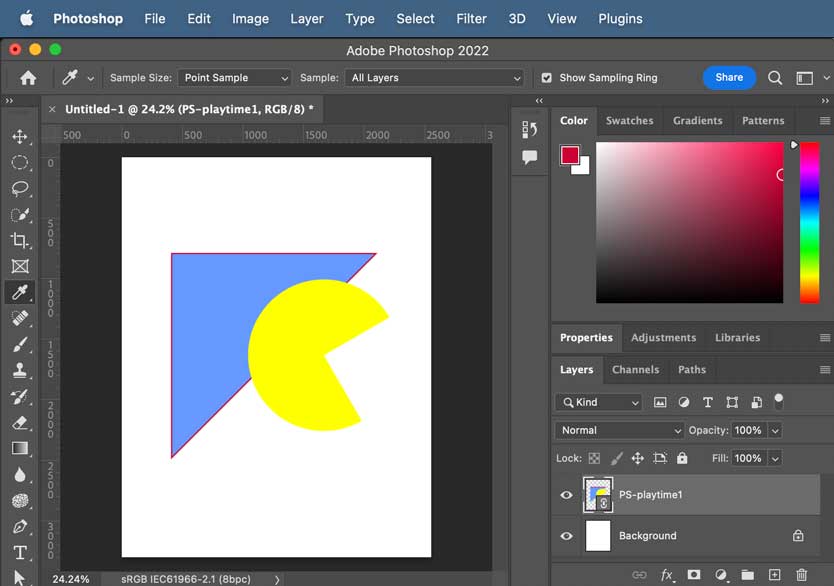Click the background color swatch
This screenshot has height=586, width=834.
583,168
